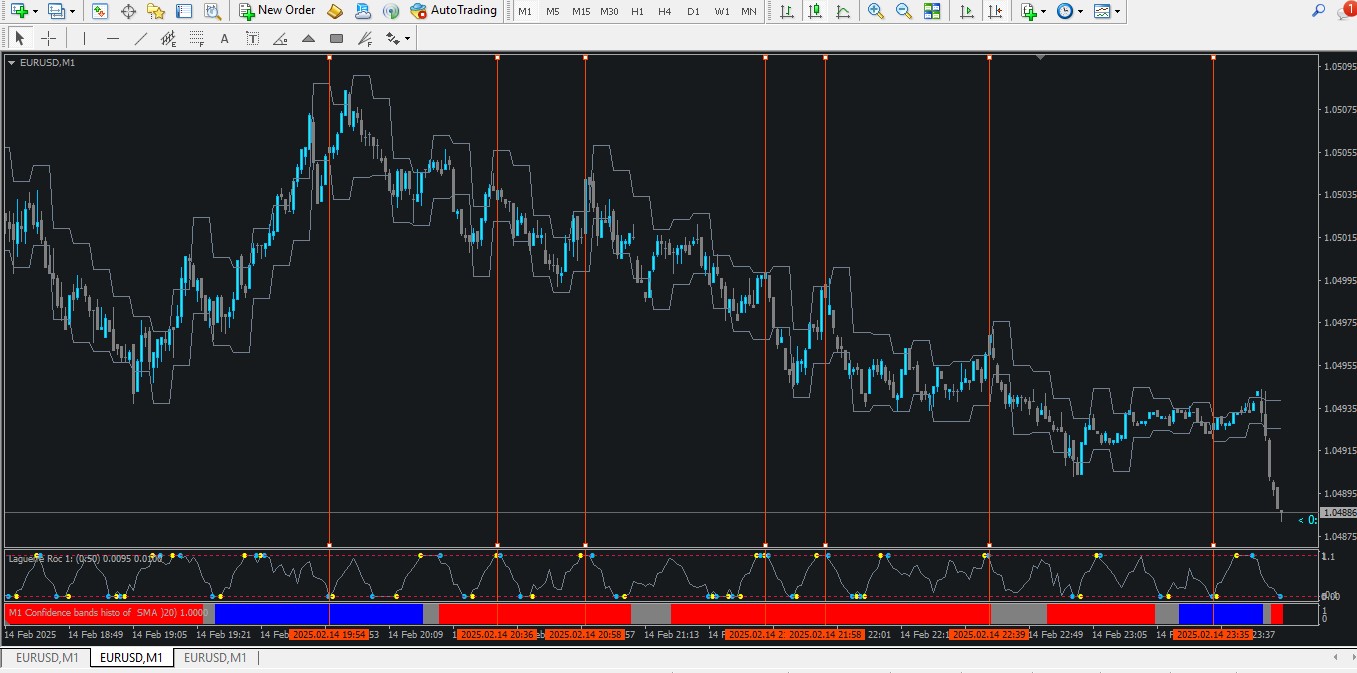Select the Text 'A' tool

click(224, 39)
